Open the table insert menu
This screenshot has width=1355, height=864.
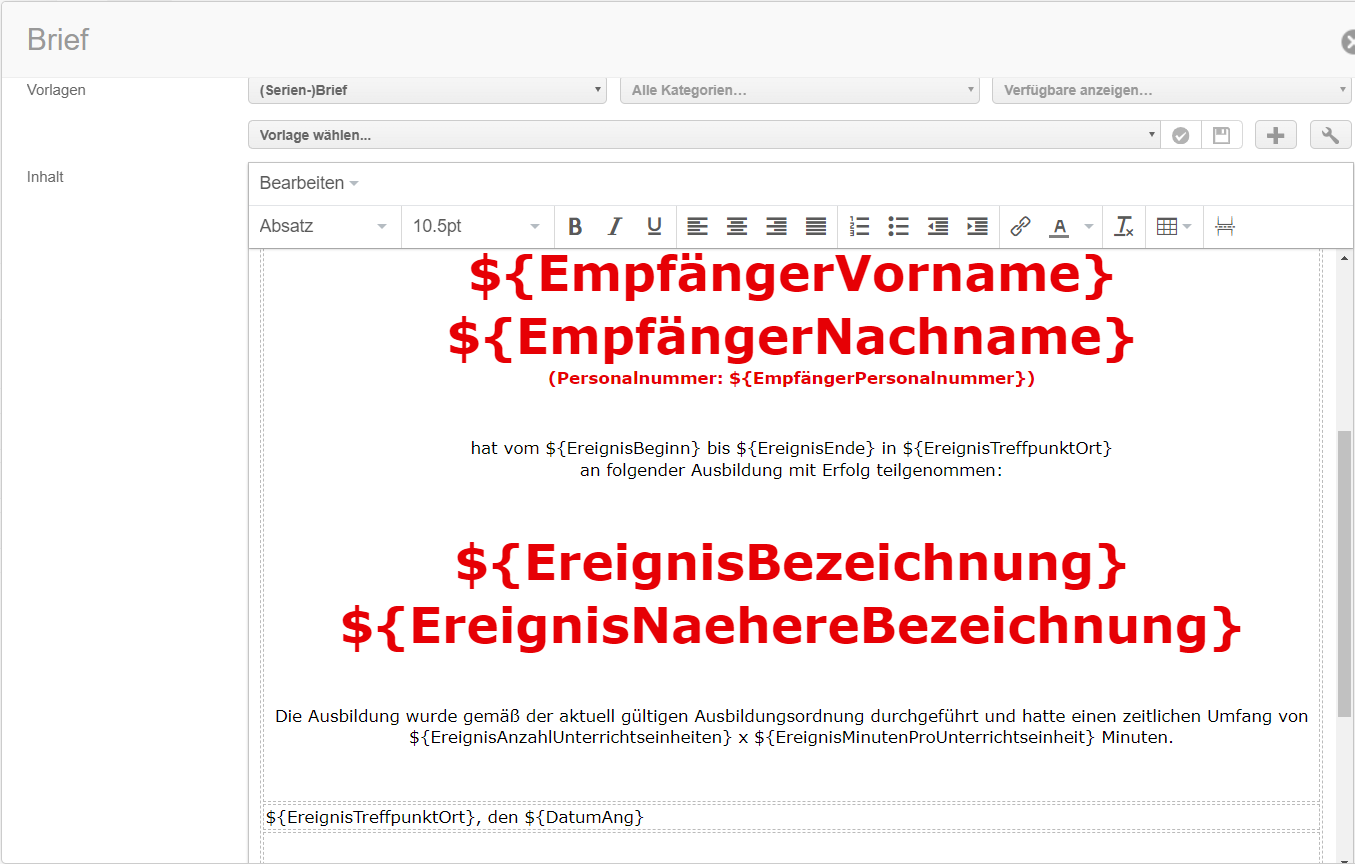1174,227
